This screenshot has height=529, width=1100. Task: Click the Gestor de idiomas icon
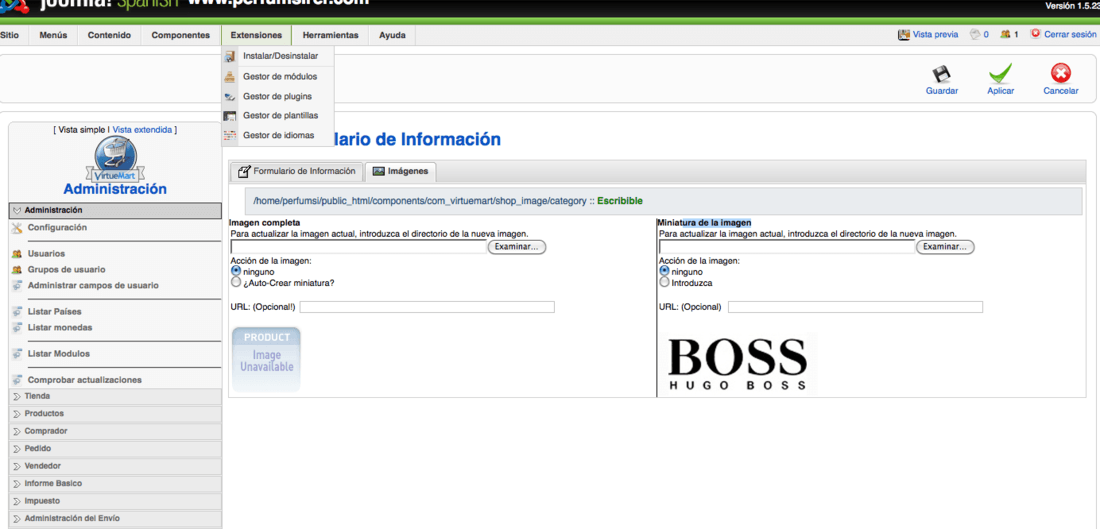[229, 135]
